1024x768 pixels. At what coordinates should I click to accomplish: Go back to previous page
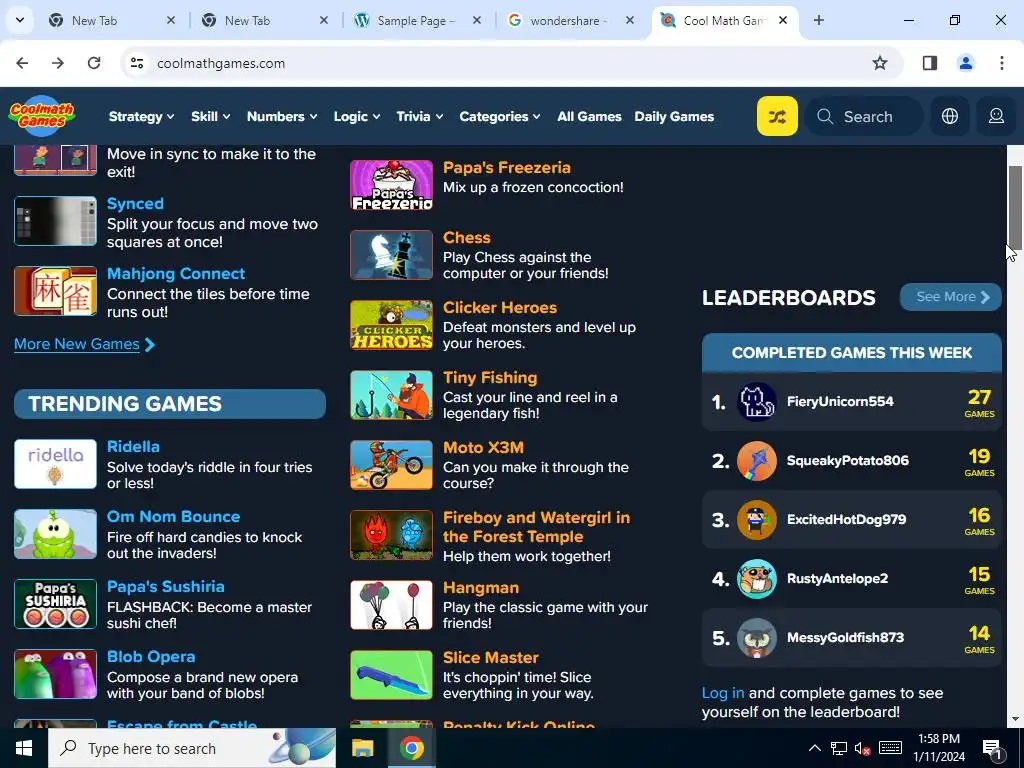click(x=22, y=63)
